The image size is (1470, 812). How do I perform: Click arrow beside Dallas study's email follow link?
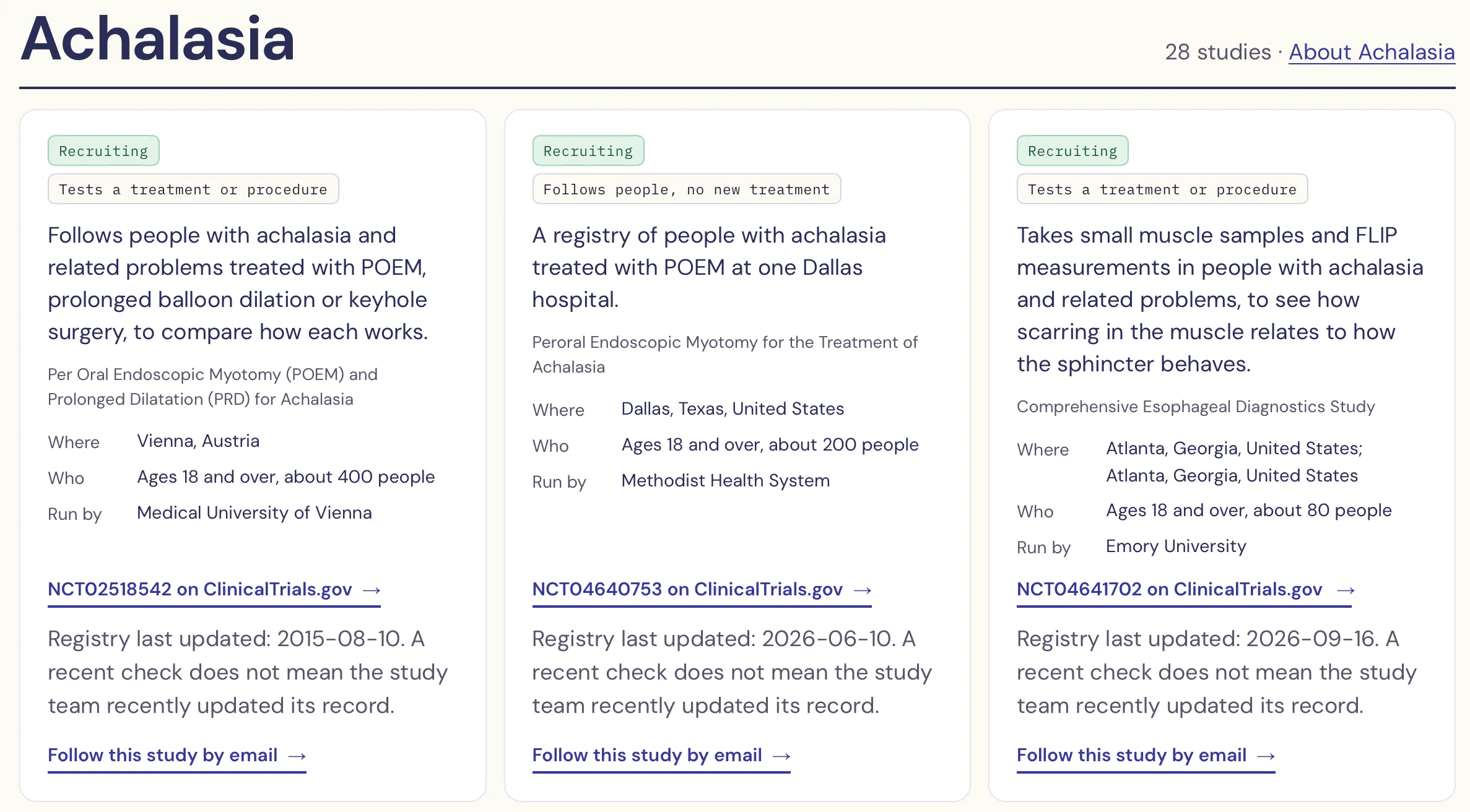click(781, 756)
